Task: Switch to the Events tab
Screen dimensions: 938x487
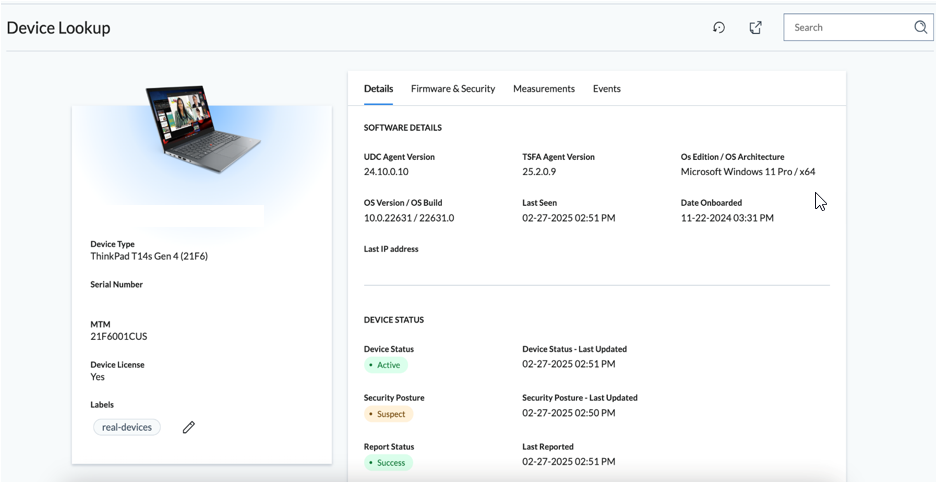Action: click(607, 89)
